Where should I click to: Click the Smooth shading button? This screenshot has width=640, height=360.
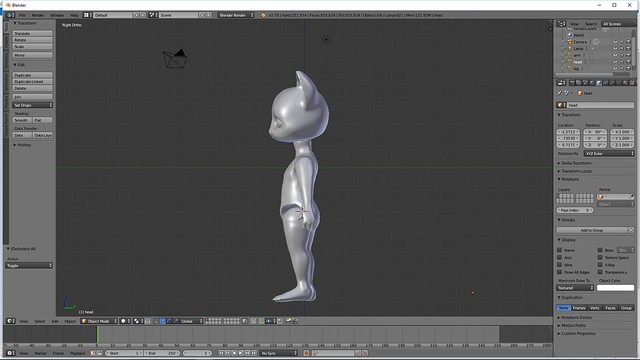pos(22,120)
